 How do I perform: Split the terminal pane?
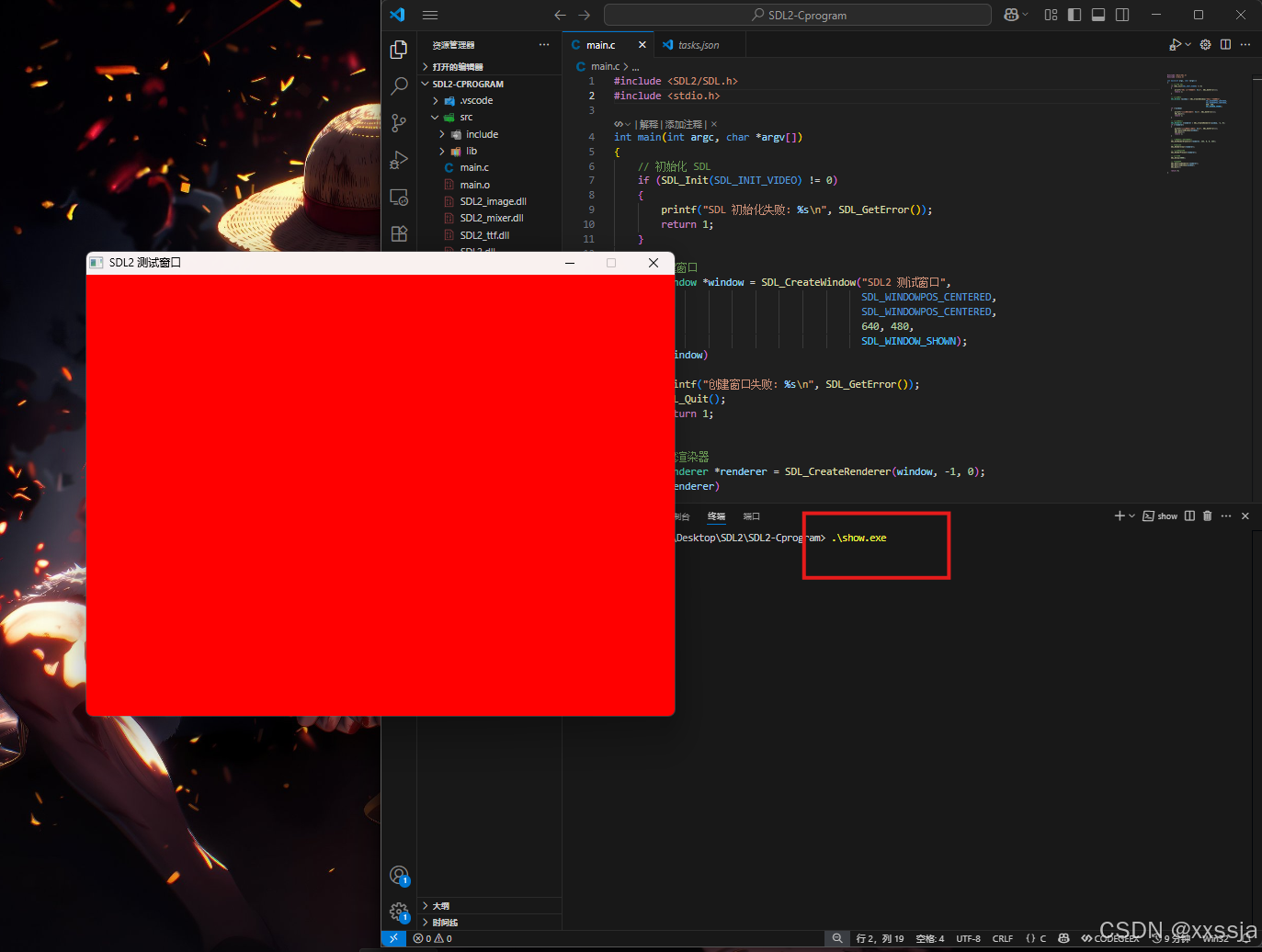tap(1188, 516)
